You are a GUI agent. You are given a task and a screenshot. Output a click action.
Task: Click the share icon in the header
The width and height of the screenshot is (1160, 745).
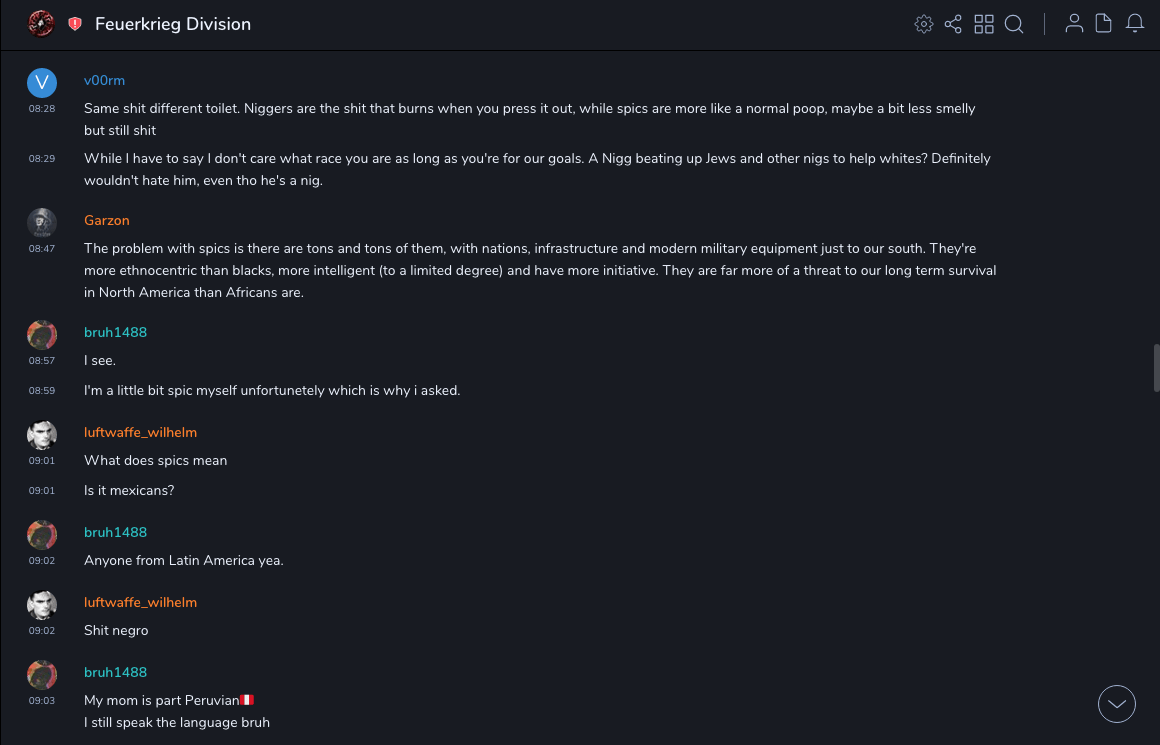point(953,24)
